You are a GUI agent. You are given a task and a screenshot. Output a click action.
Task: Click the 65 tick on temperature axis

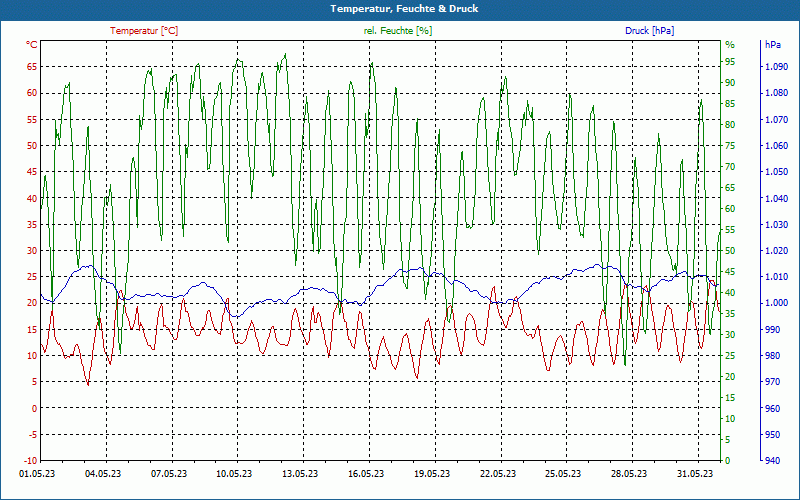tap(32, 66)
